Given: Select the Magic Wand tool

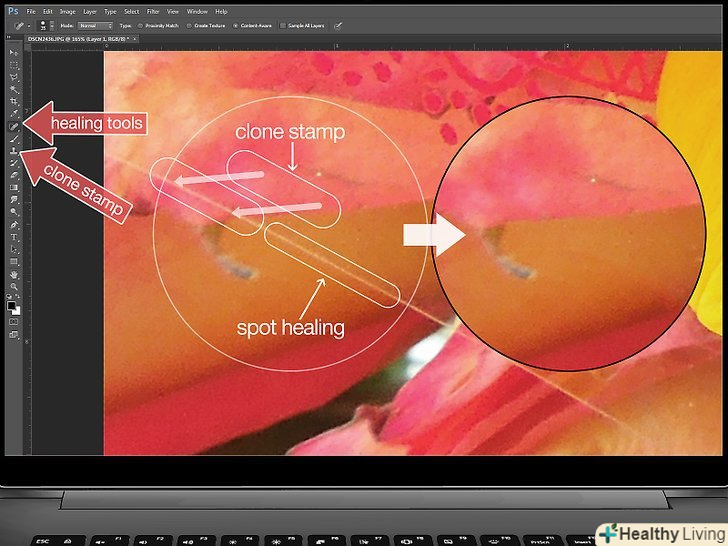Looking at the screenshot, I should coord(13,89).
